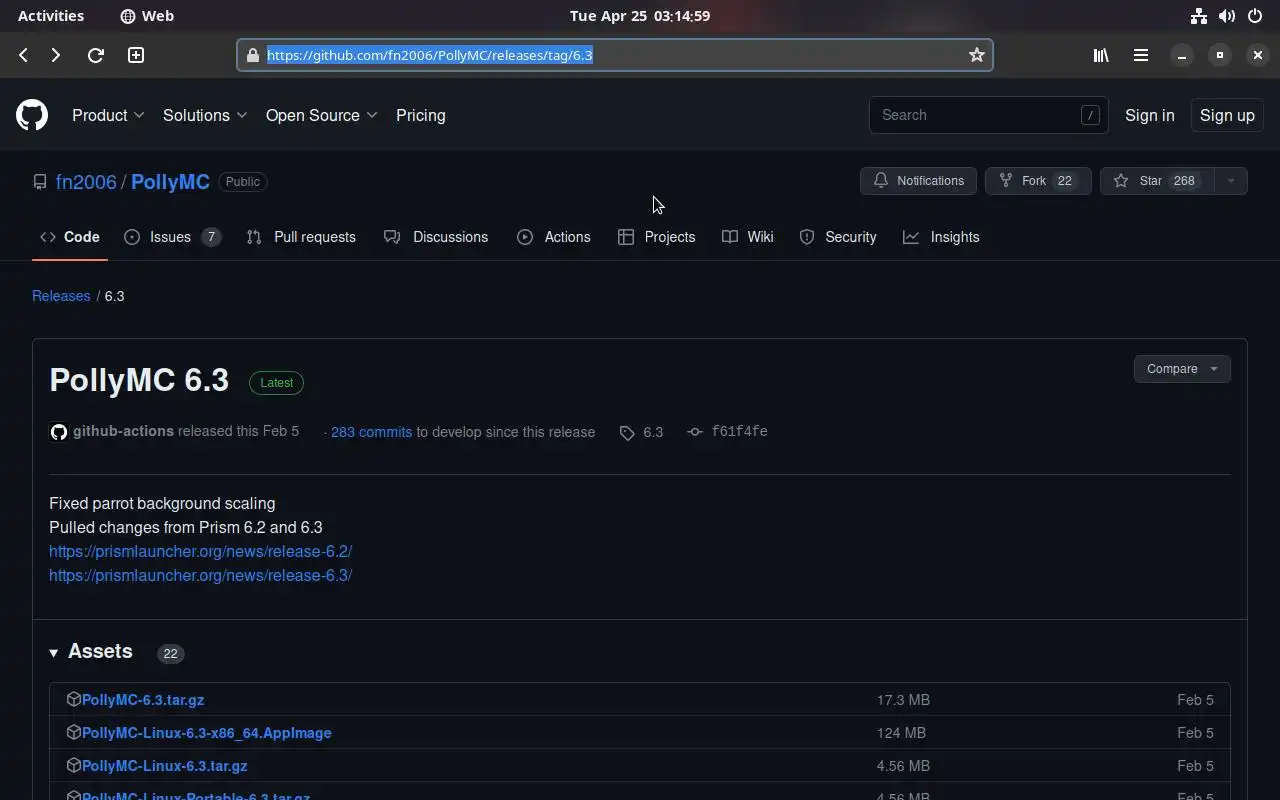Download PollyMC-Linux-6.3-x86_64.AppImage

207,733
